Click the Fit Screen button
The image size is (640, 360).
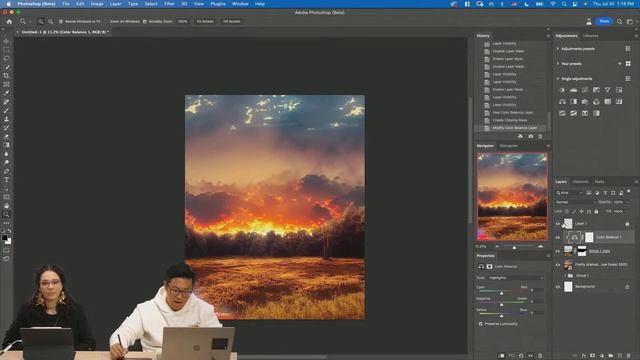pyautogui.click(x=205, y=21)
